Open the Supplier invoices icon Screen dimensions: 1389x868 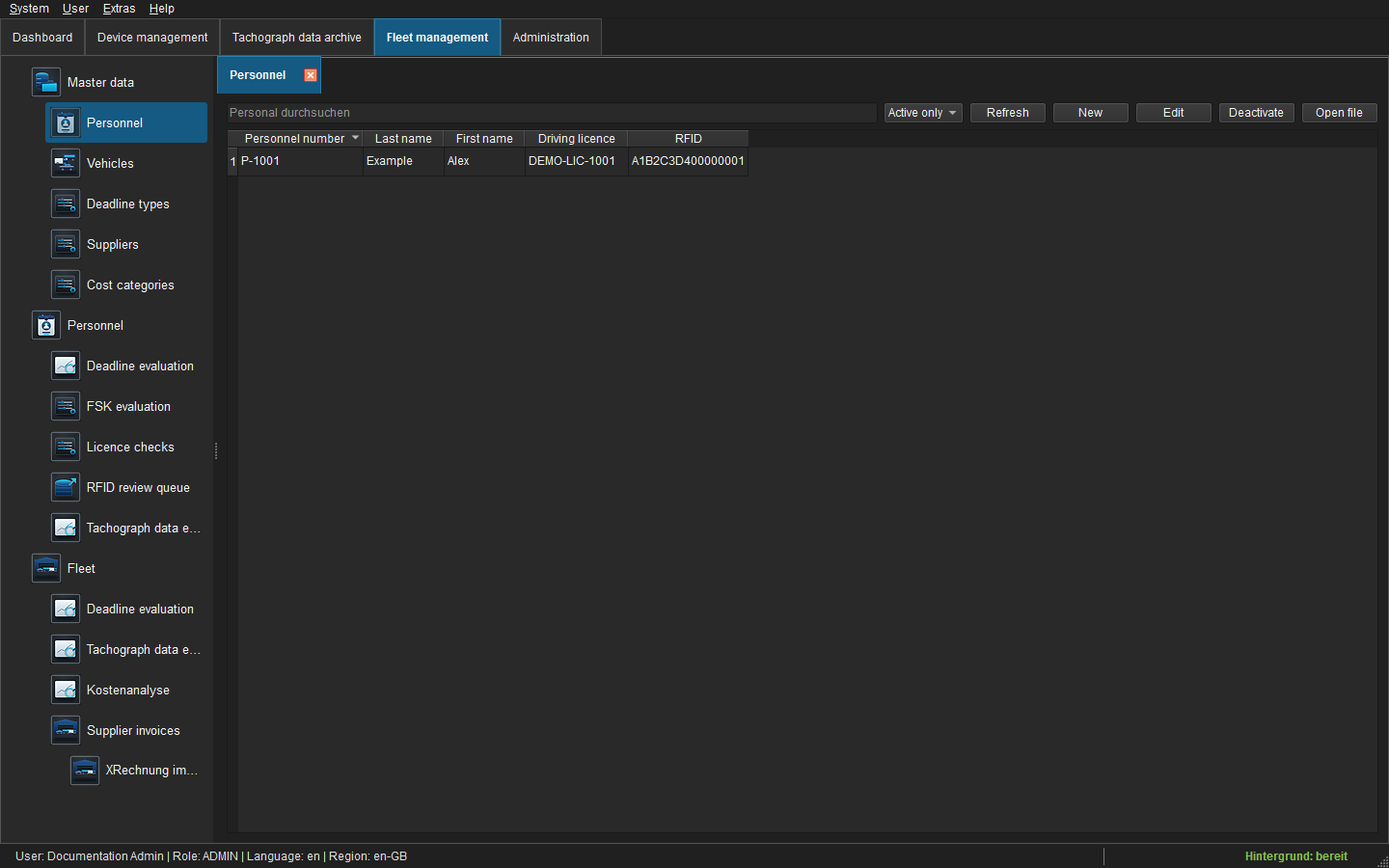click(x=66, y=730)
